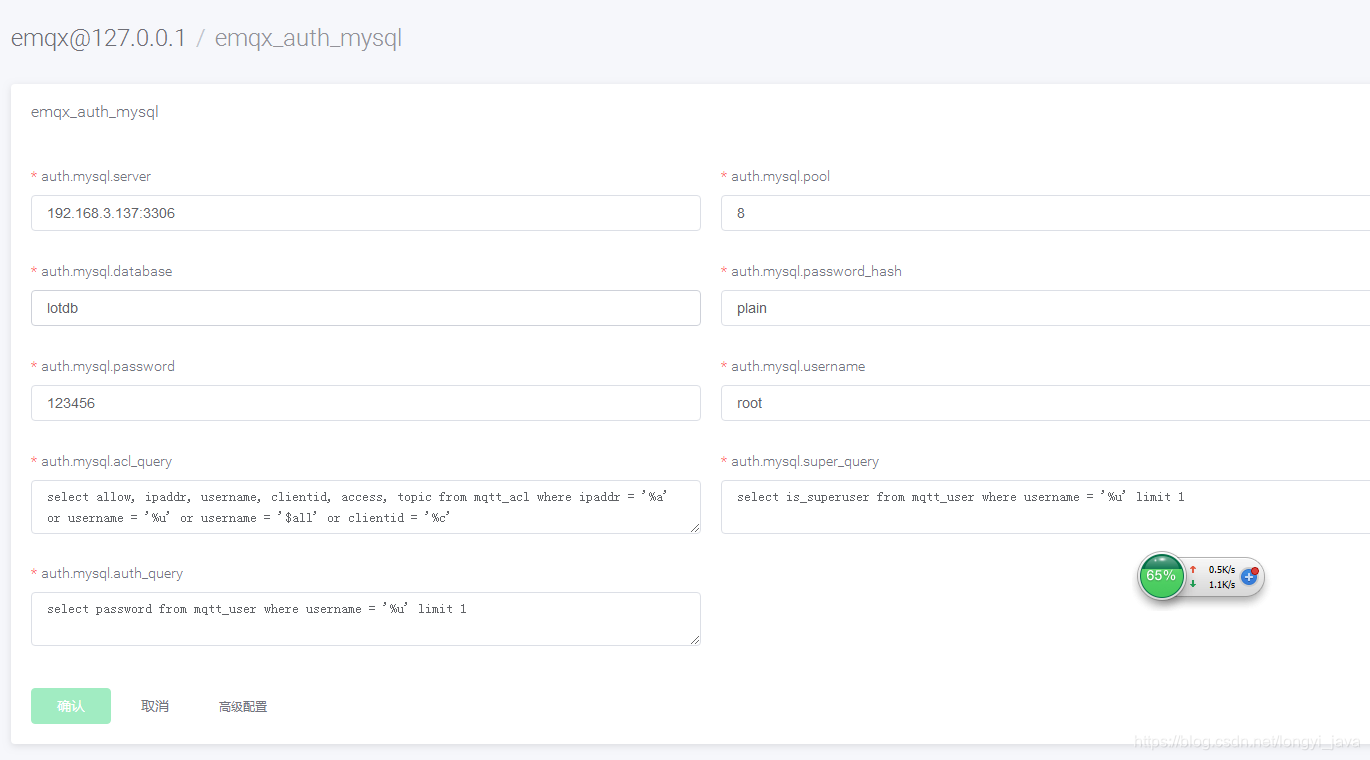Grab the acl_query textarea resize handle

click(x=694, y=527)
